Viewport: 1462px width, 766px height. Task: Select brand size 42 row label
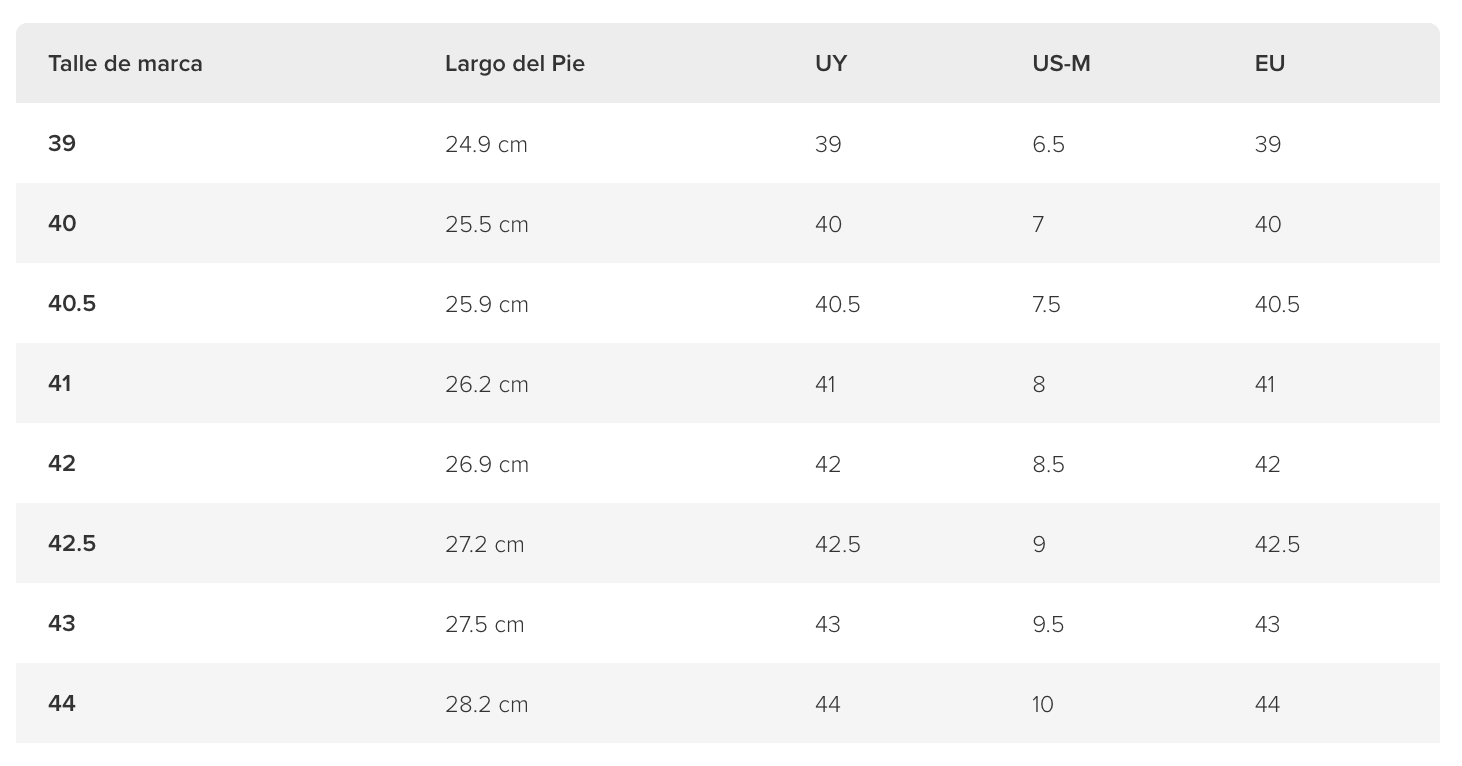tap(62, 464)
